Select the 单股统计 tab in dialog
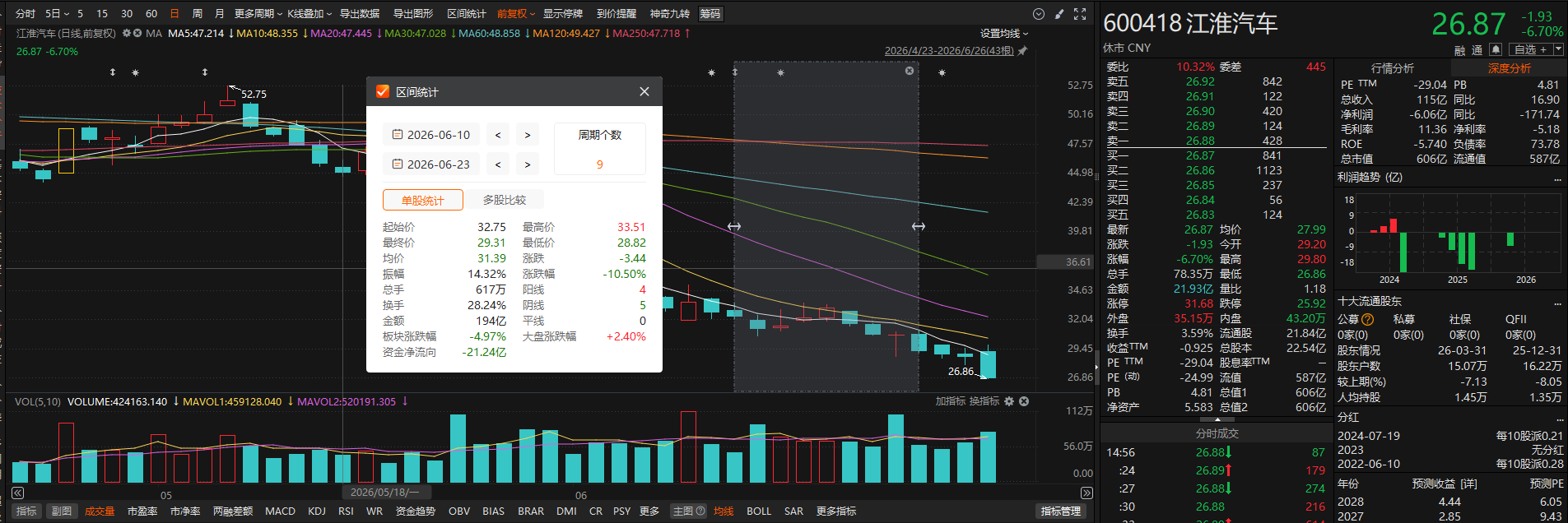This screenshot has width=1568, height=523. (423, 200)
